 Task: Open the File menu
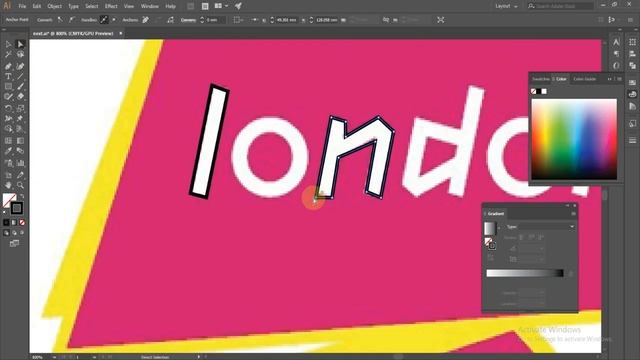pos(22,6)
